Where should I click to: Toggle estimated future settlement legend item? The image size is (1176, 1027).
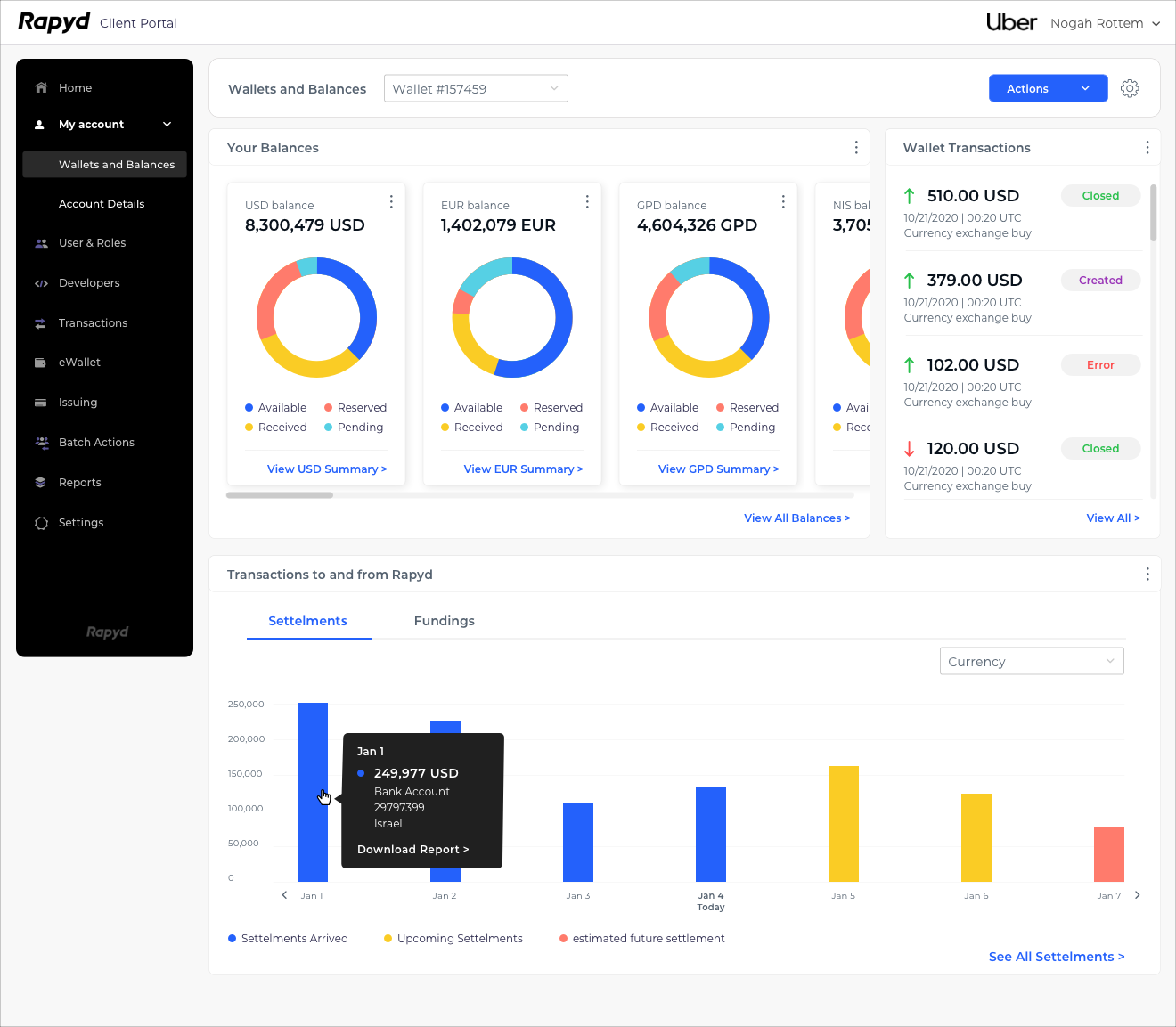(x=641, y=939)
